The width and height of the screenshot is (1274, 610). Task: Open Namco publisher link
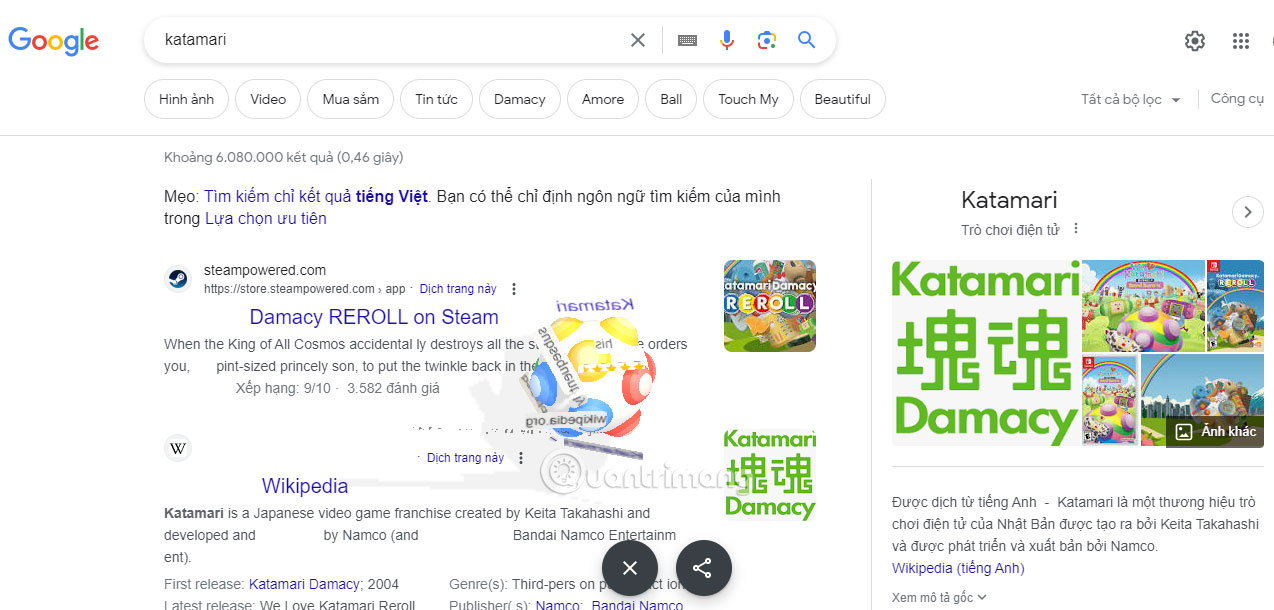click(x=558, y=605)
